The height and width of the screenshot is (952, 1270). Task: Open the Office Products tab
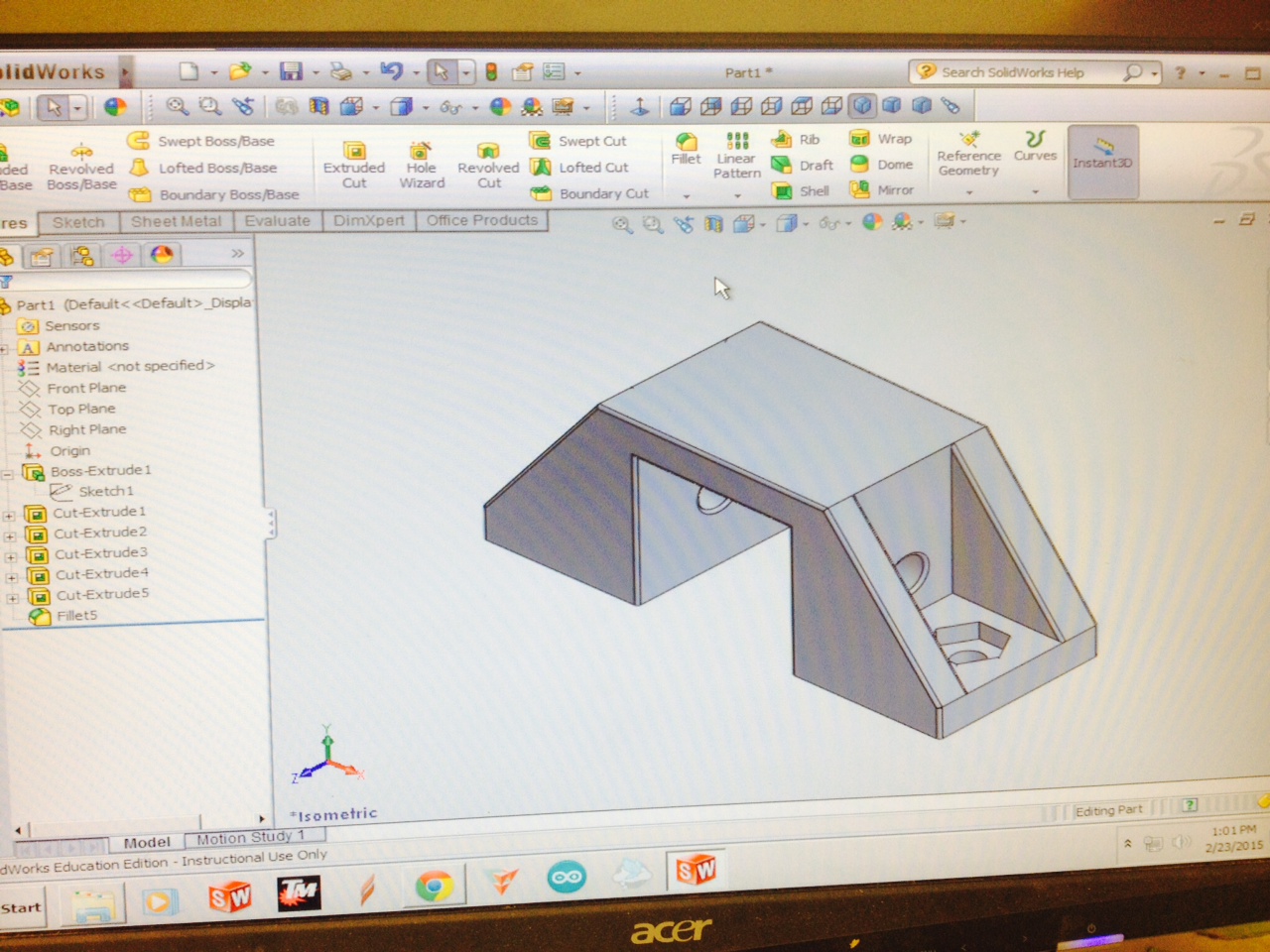coord(482,220)
